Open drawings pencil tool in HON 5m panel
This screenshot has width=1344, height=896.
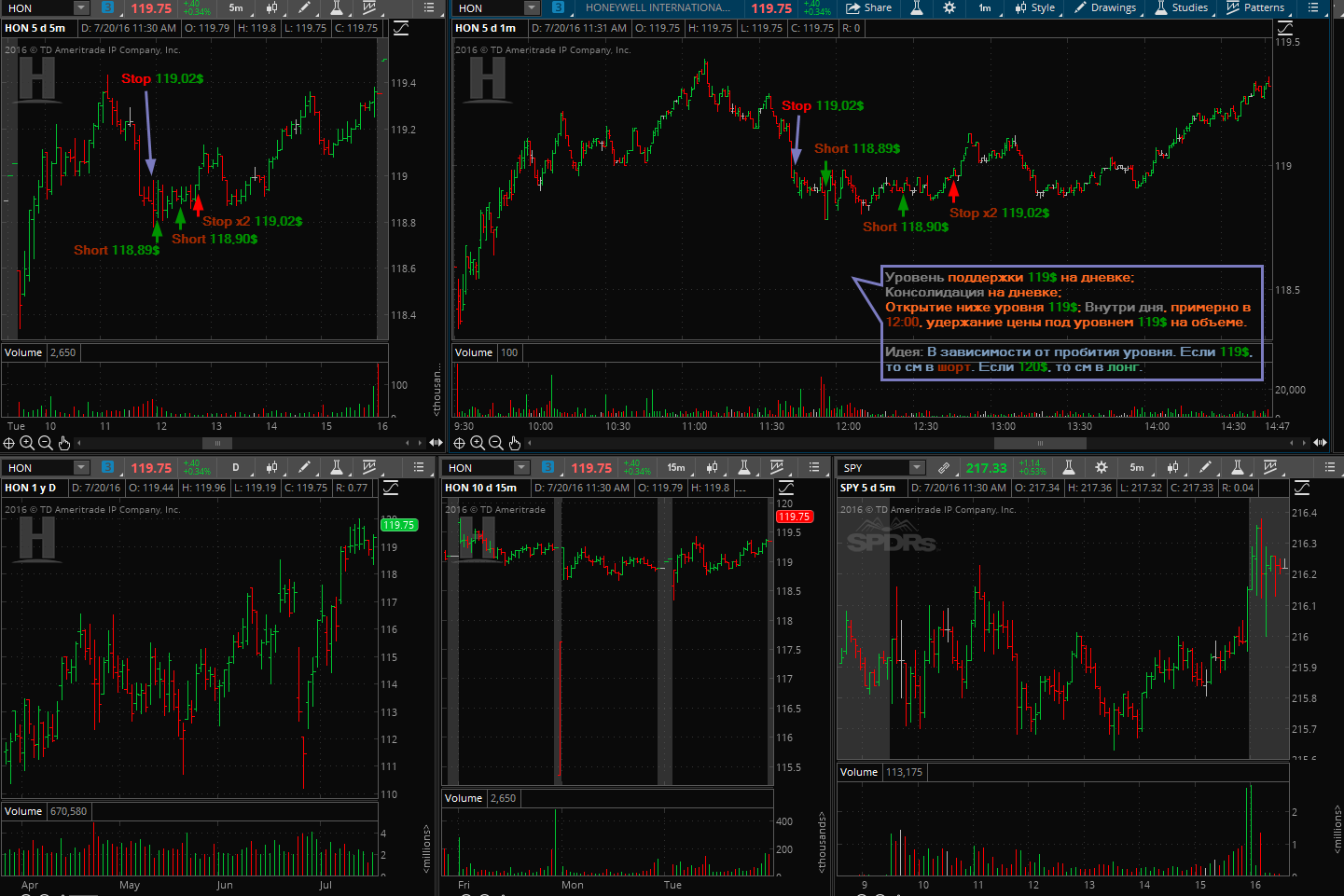pos(305,7)
